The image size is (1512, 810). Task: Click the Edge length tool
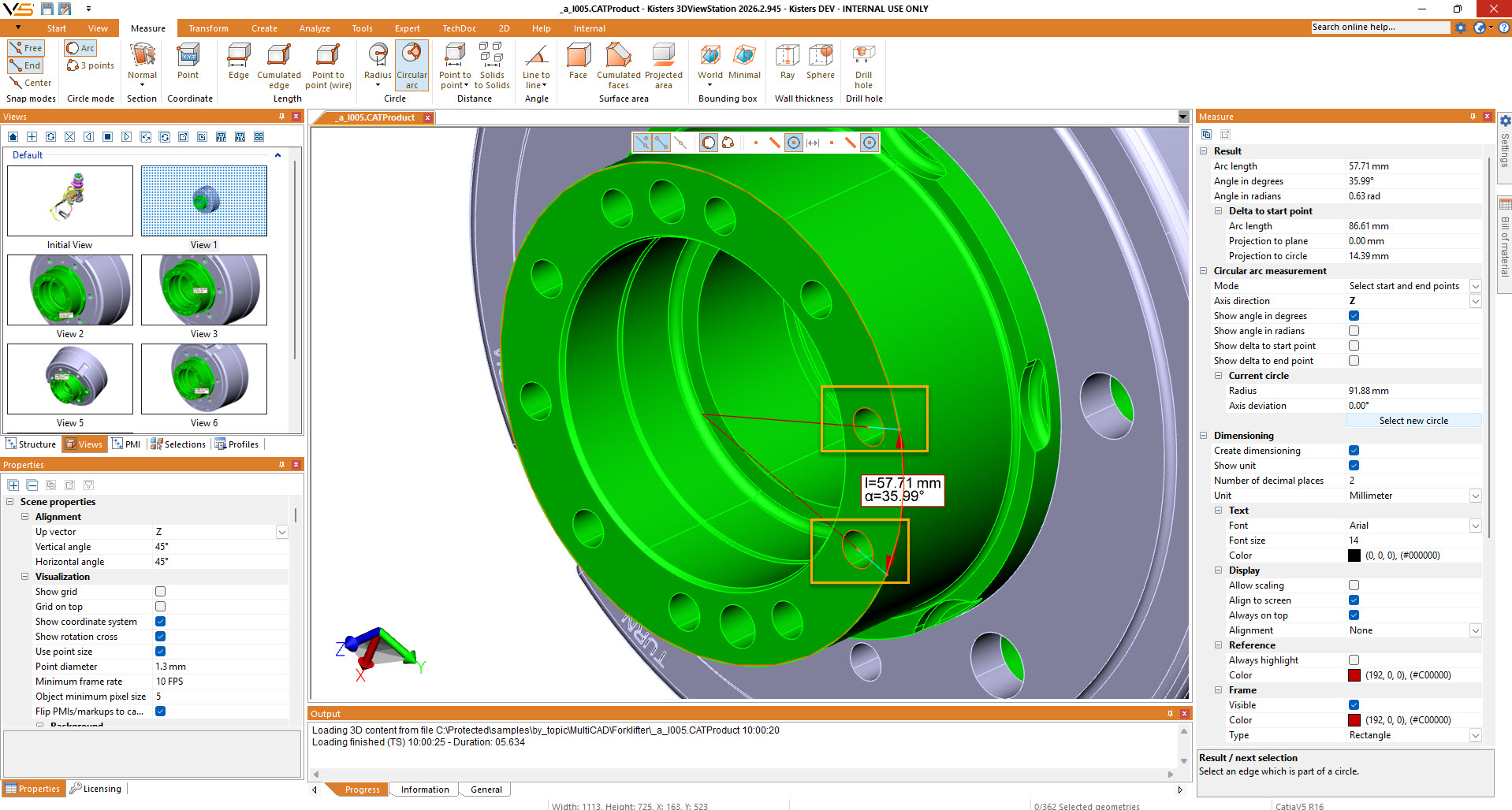tap(239, 61)
